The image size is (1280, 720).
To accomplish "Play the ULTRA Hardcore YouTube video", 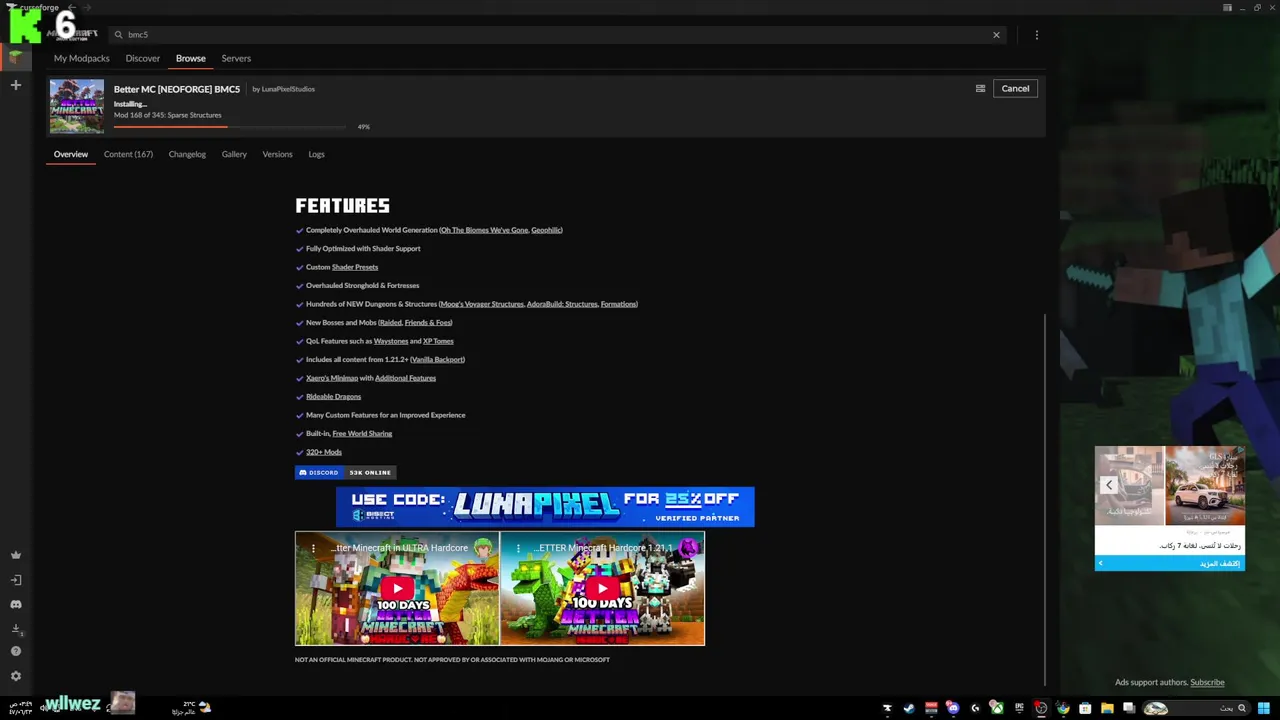I will pos(397,589).
